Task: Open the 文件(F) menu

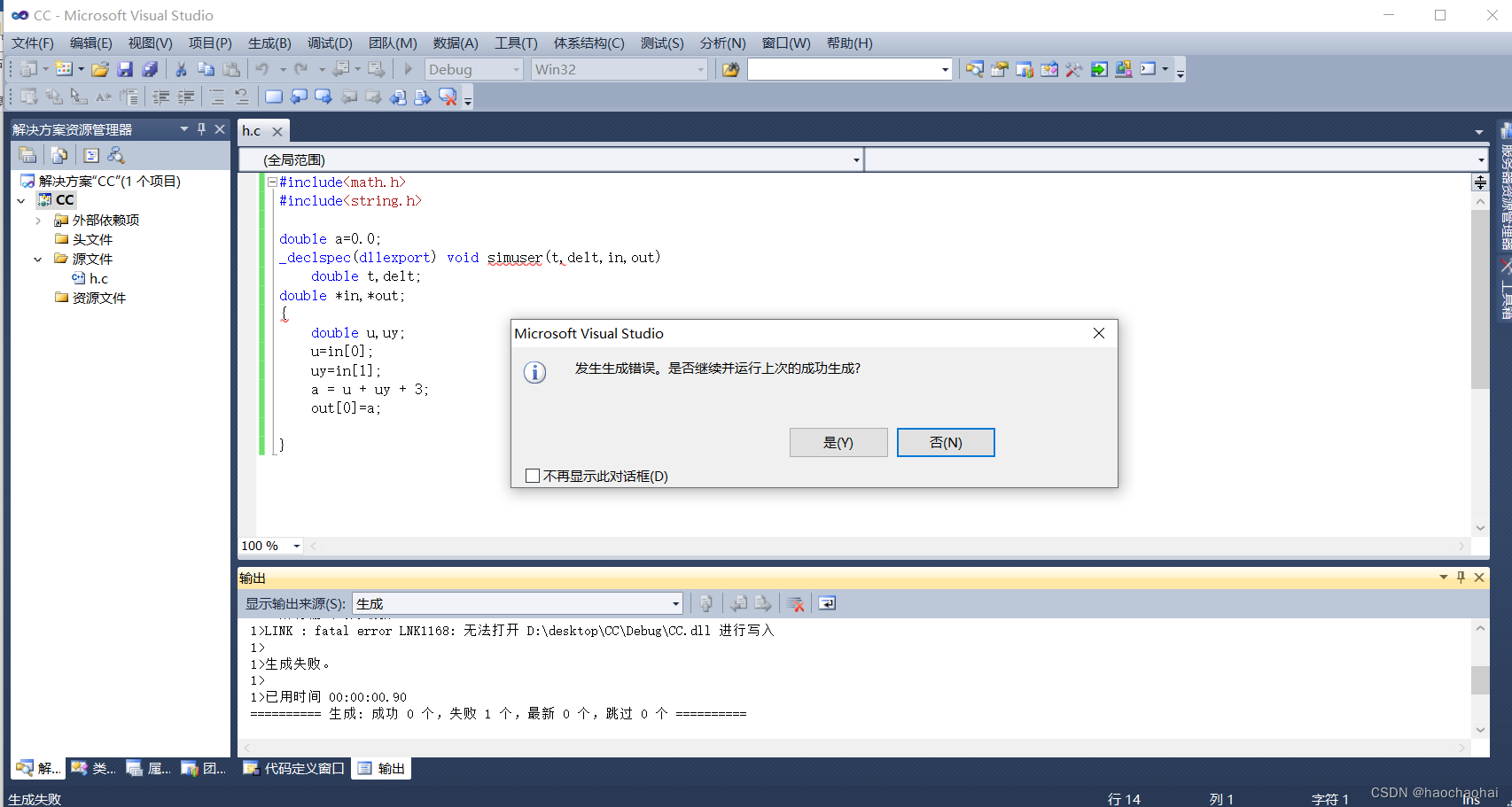Action: (33, 43)
